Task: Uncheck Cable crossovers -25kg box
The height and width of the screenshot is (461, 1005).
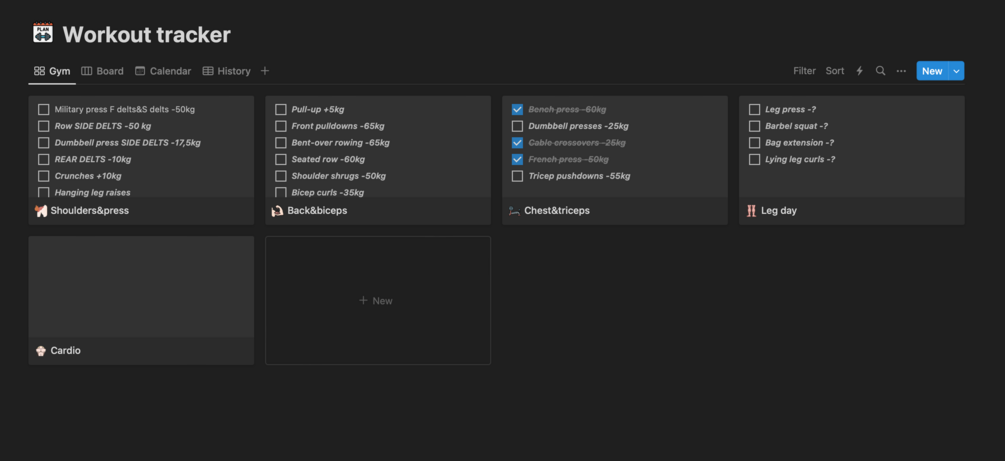Action: click(517, 143)
